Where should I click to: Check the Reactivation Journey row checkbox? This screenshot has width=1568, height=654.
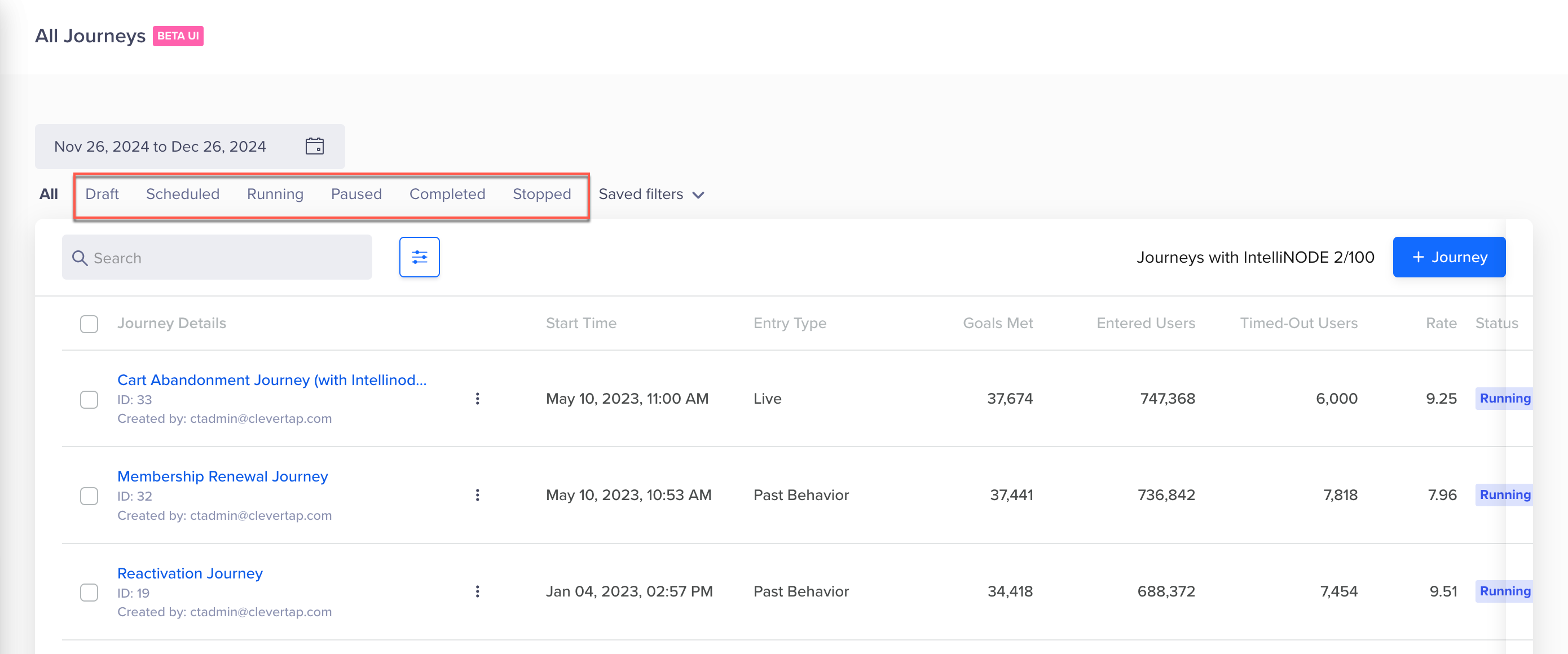(89, 592)
